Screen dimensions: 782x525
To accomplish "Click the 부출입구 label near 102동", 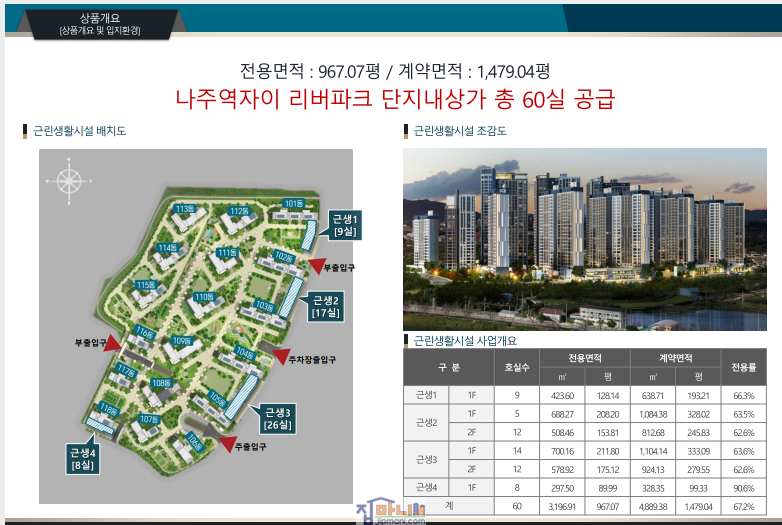I will pyautogui.click(x=339, y=268).
